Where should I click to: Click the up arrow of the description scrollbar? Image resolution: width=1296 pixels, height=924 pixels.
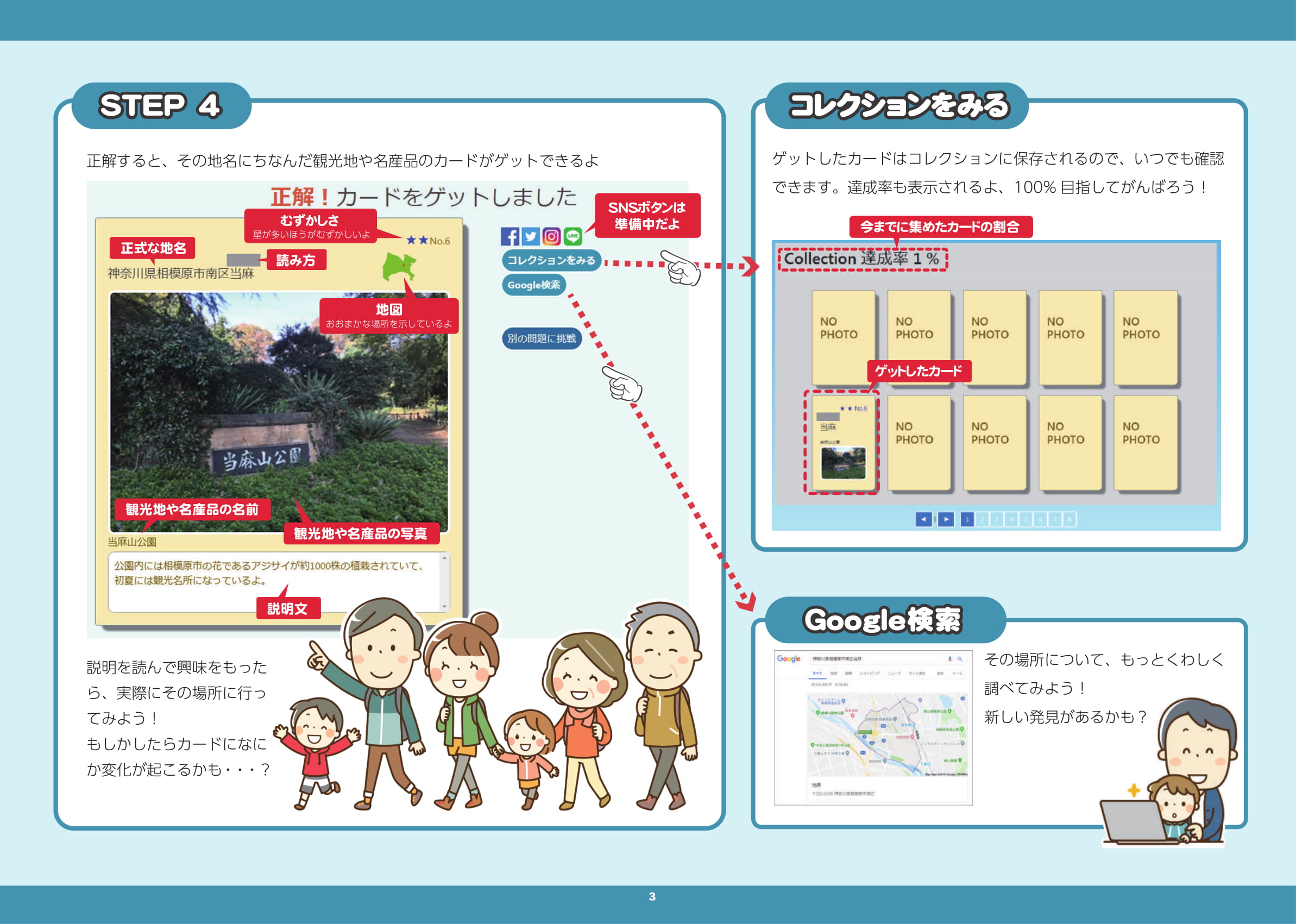pyautogui.click(x=444, y=558)
